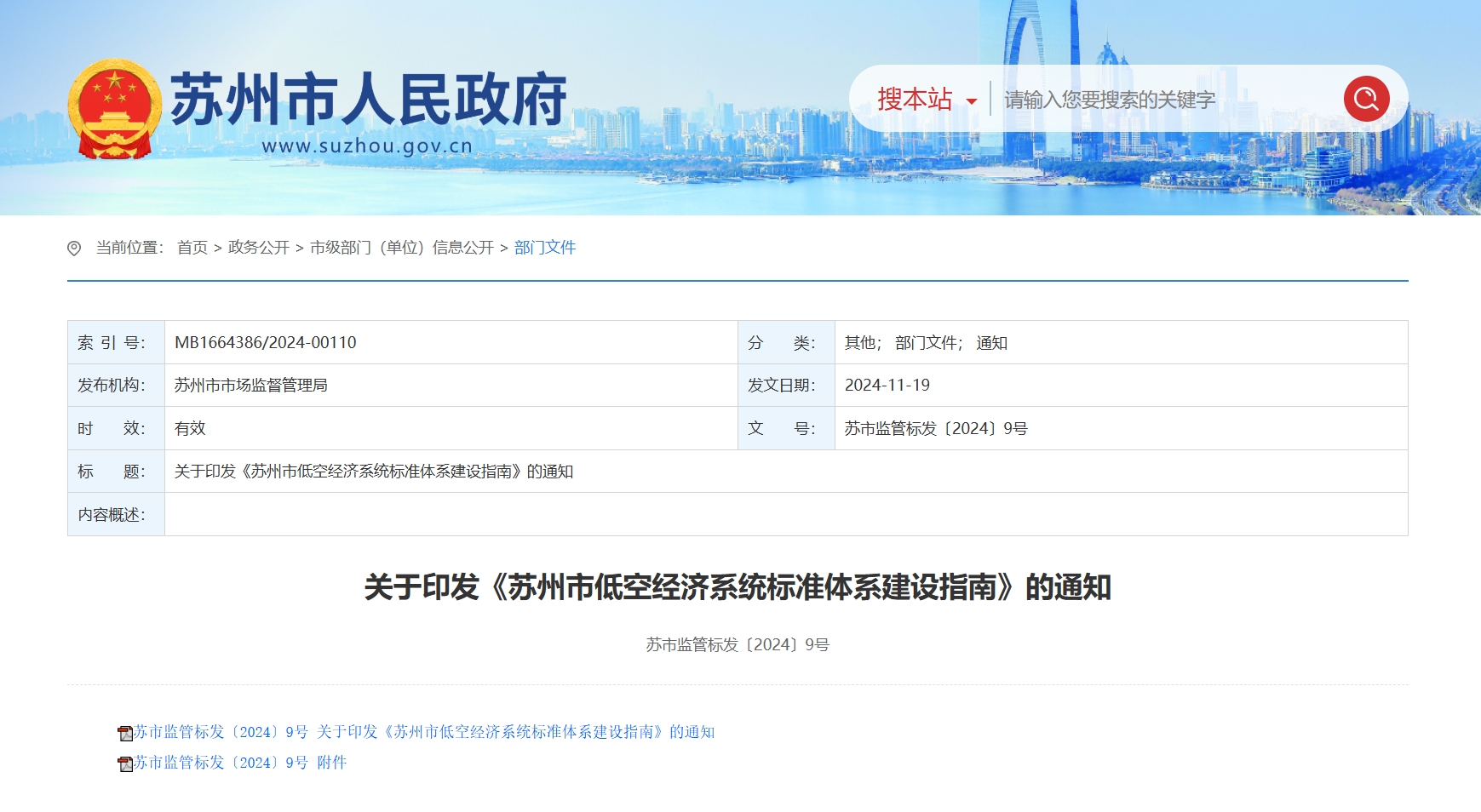Click PDF icon beside the notice attachment
Screen dimensions: 1481x812
pyautogui.click(x=125, y=733)
